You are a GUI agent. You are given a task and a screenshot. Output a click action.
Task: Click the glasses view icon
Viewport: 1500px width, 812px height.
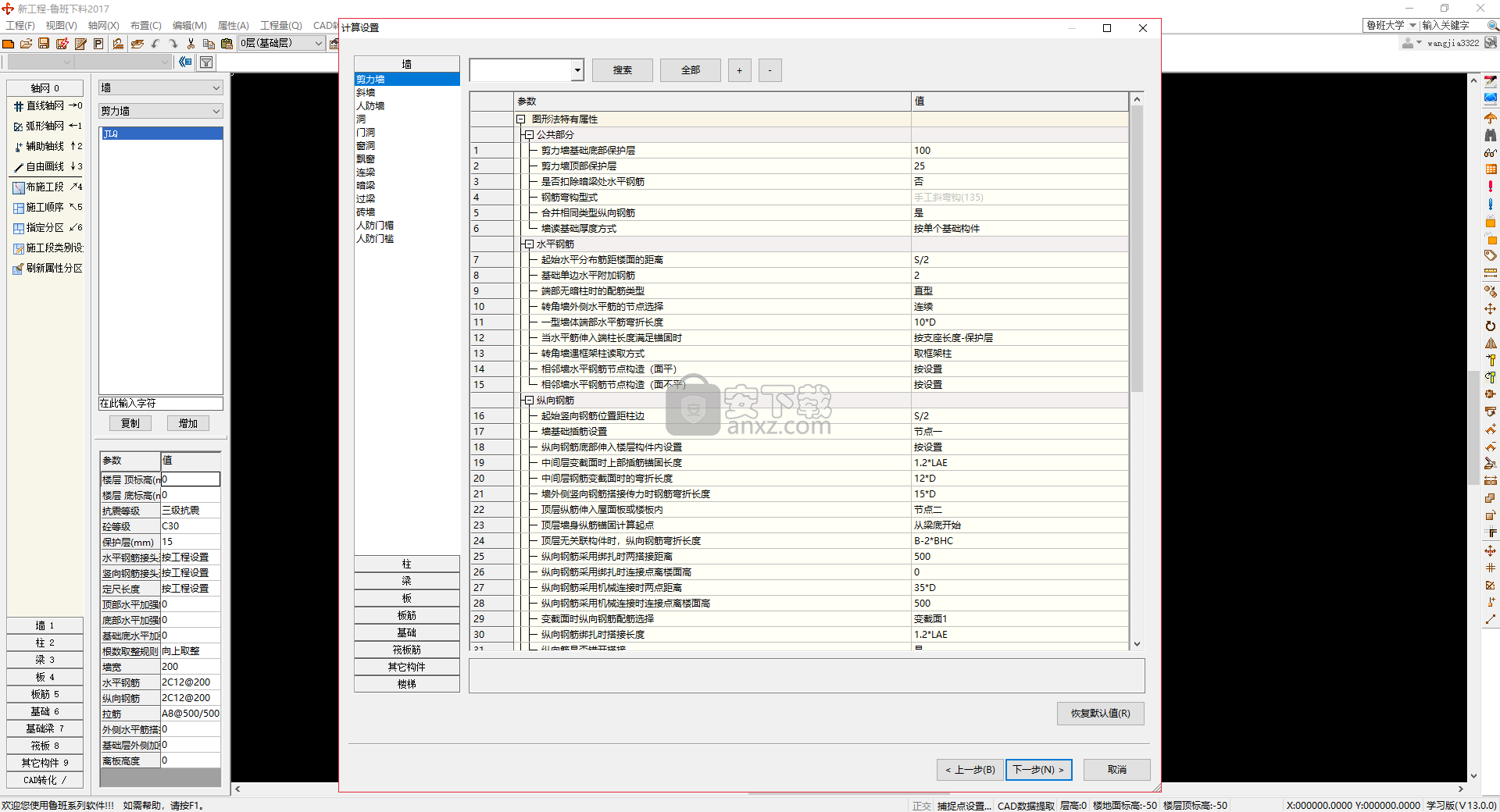(x=1491, y=152)
